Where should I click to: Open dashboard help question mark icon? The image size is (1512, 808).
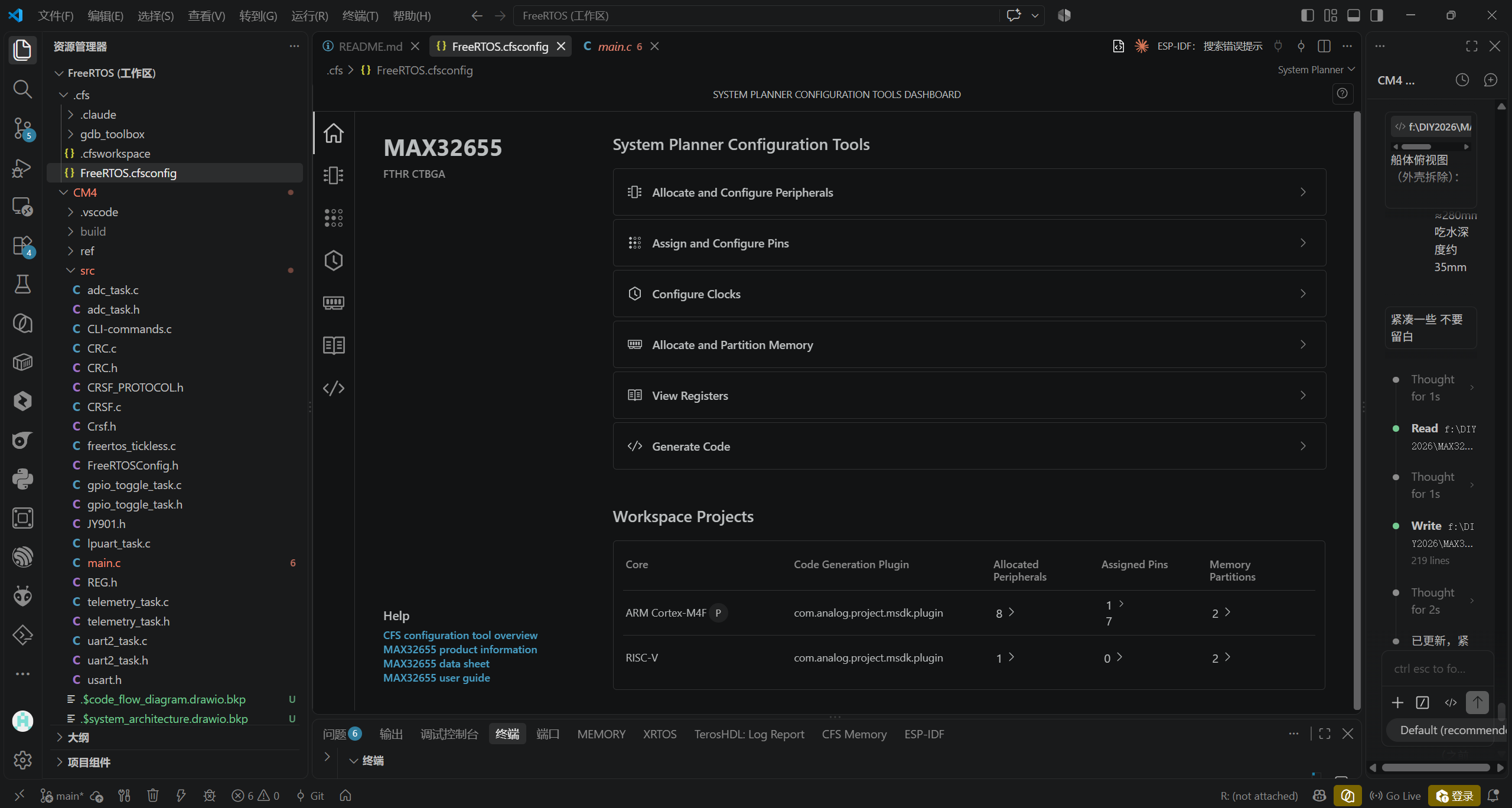point(1342,93)
